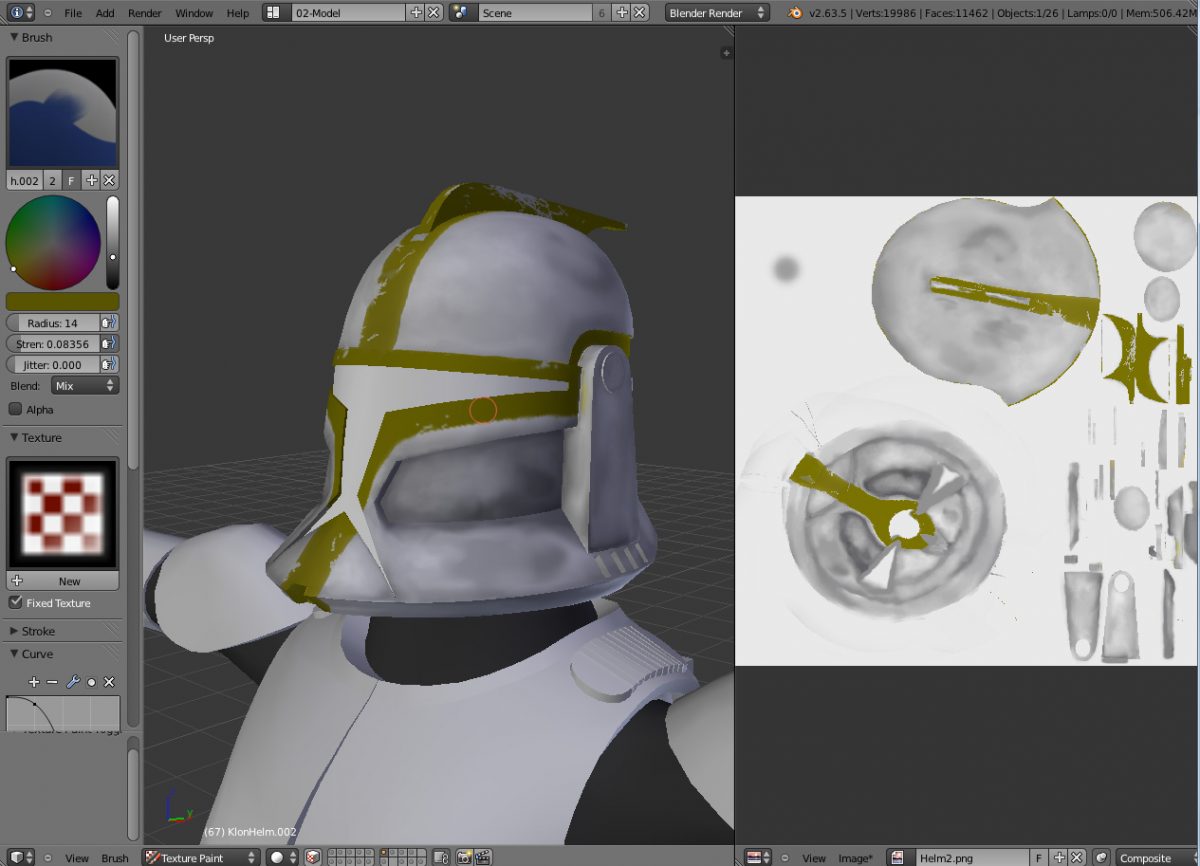The width and height of the screenshot is (1200, 866).
Task: Toggle pressure sensitivity for Radius
Action: (x=109, y=323)
